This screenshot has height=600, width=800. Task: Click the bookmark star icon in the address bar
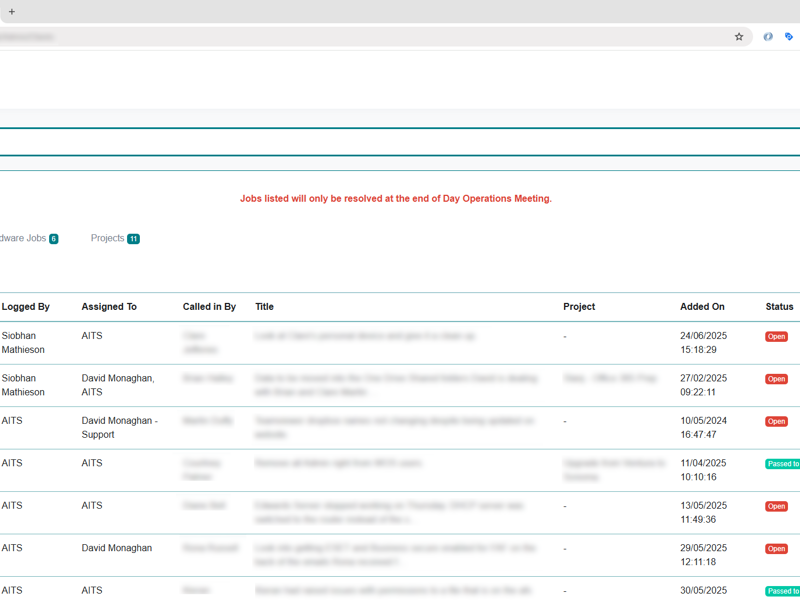[739, 36]
